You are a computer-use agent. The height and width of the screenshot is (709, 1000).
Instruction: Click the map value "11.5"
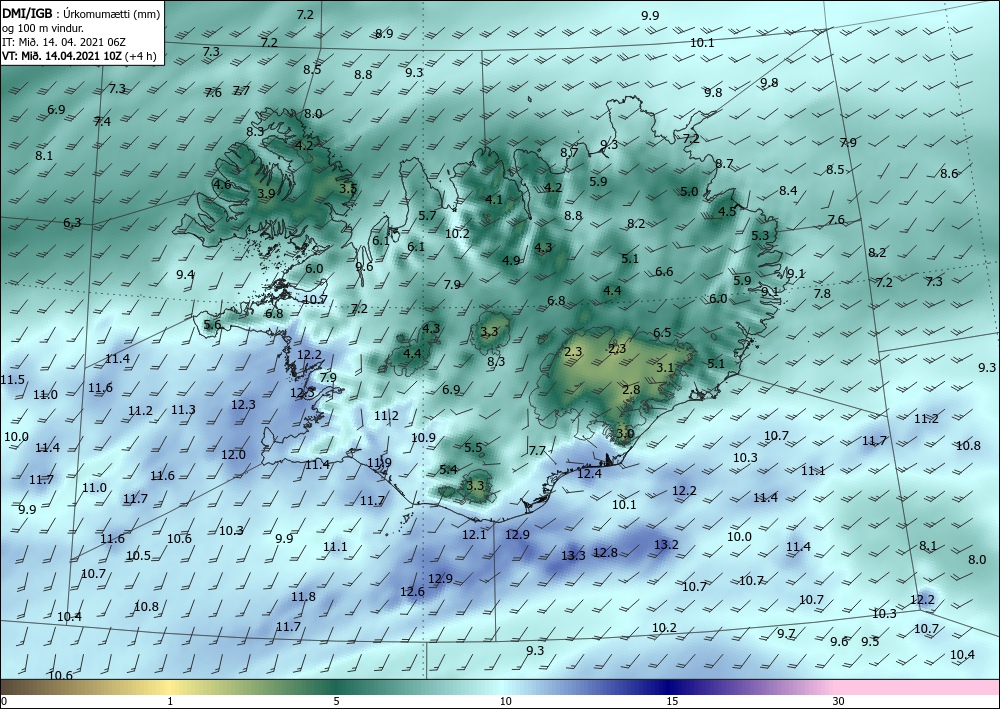tap(12, 379)
